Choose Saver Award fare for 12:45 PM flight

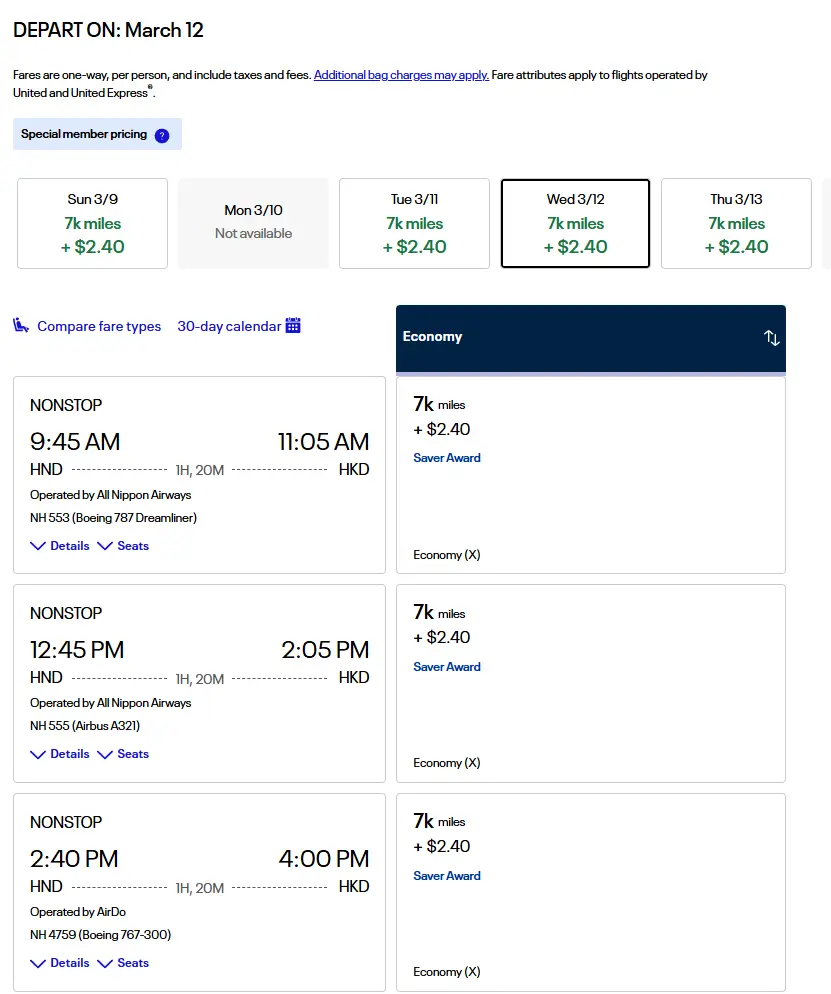(447, 667)
